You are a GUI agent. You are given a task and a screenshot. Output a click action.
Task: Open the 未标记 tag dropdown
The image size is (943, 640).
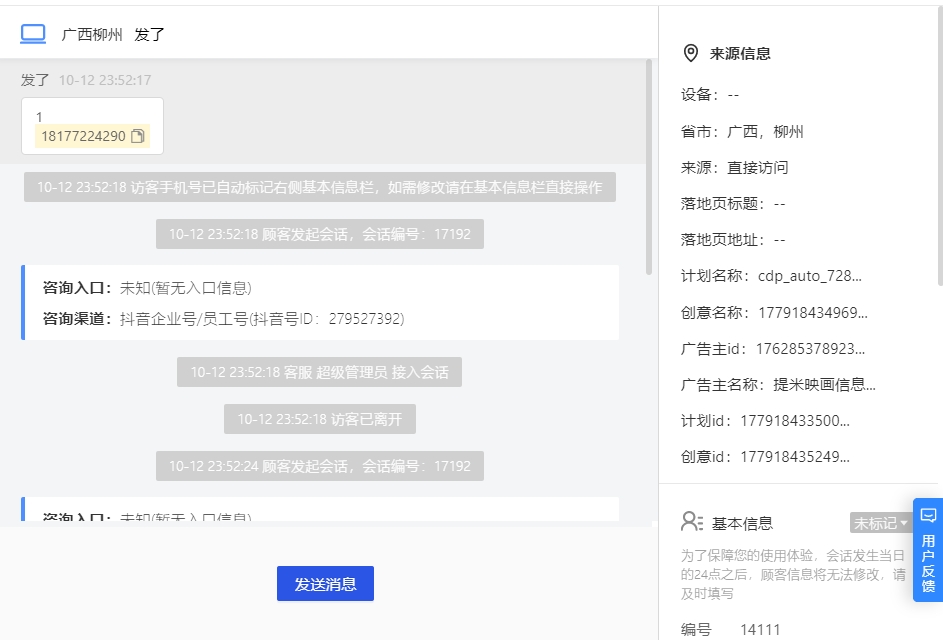880,523
